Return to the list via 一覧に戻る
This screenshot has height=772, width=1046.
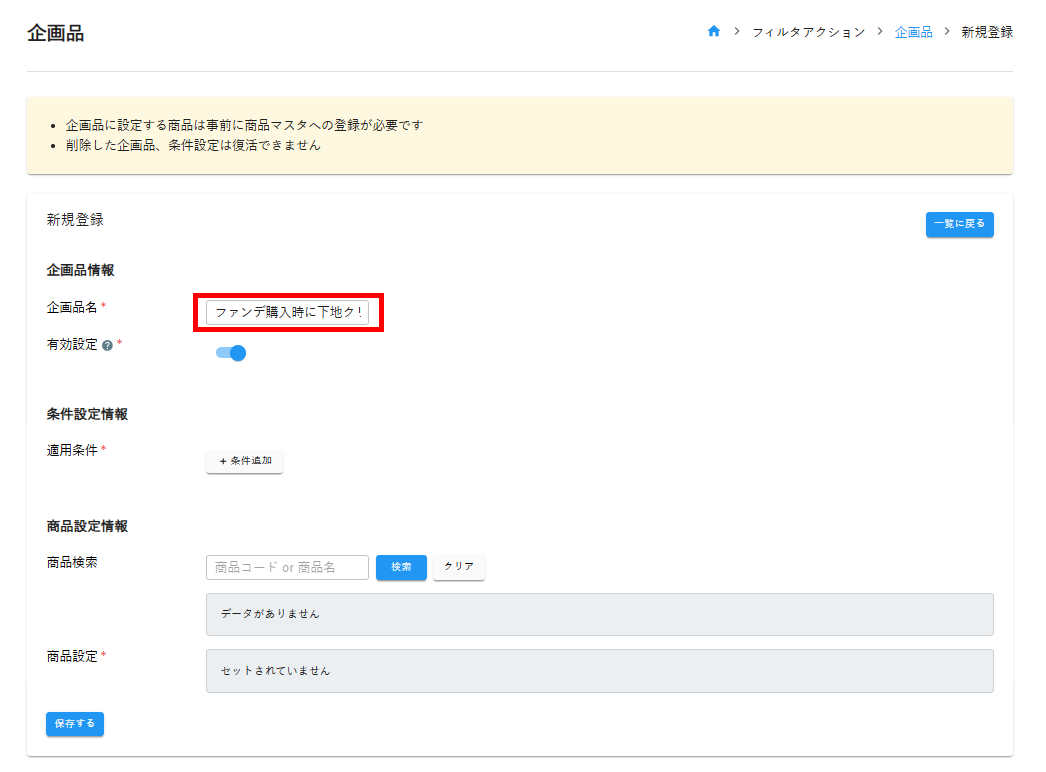[959, 225]
